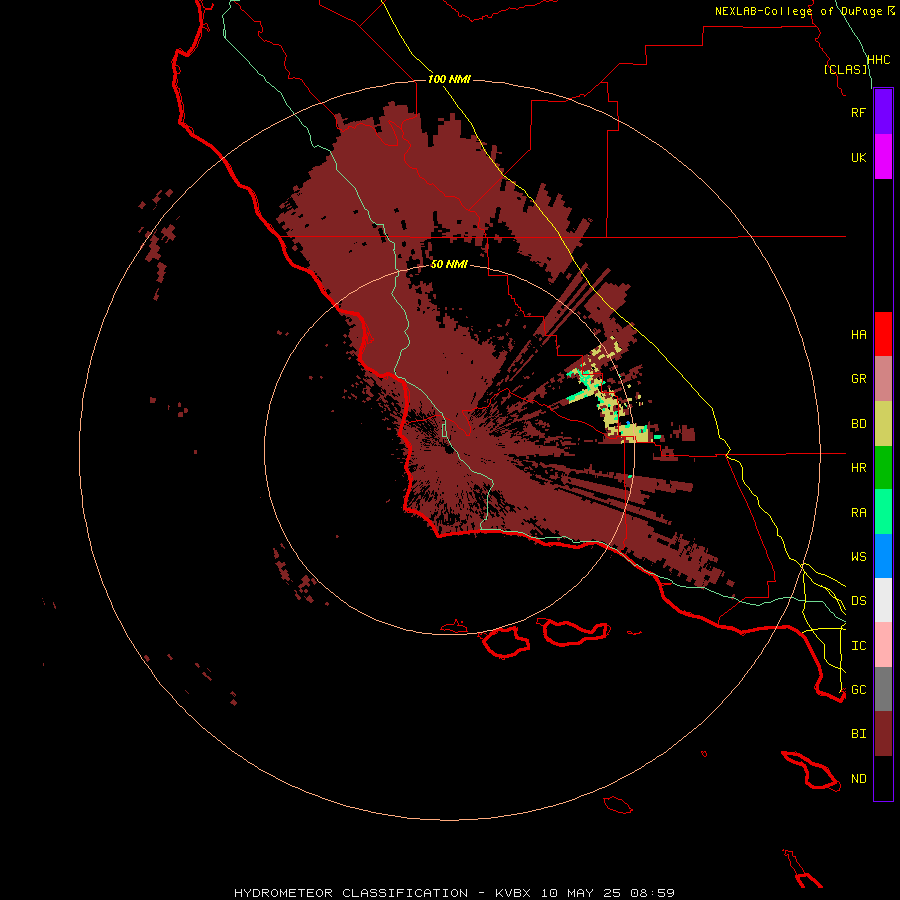Click the 100 NMI range ring label
This screenshot has width=900, height=900.
[449, 79]
